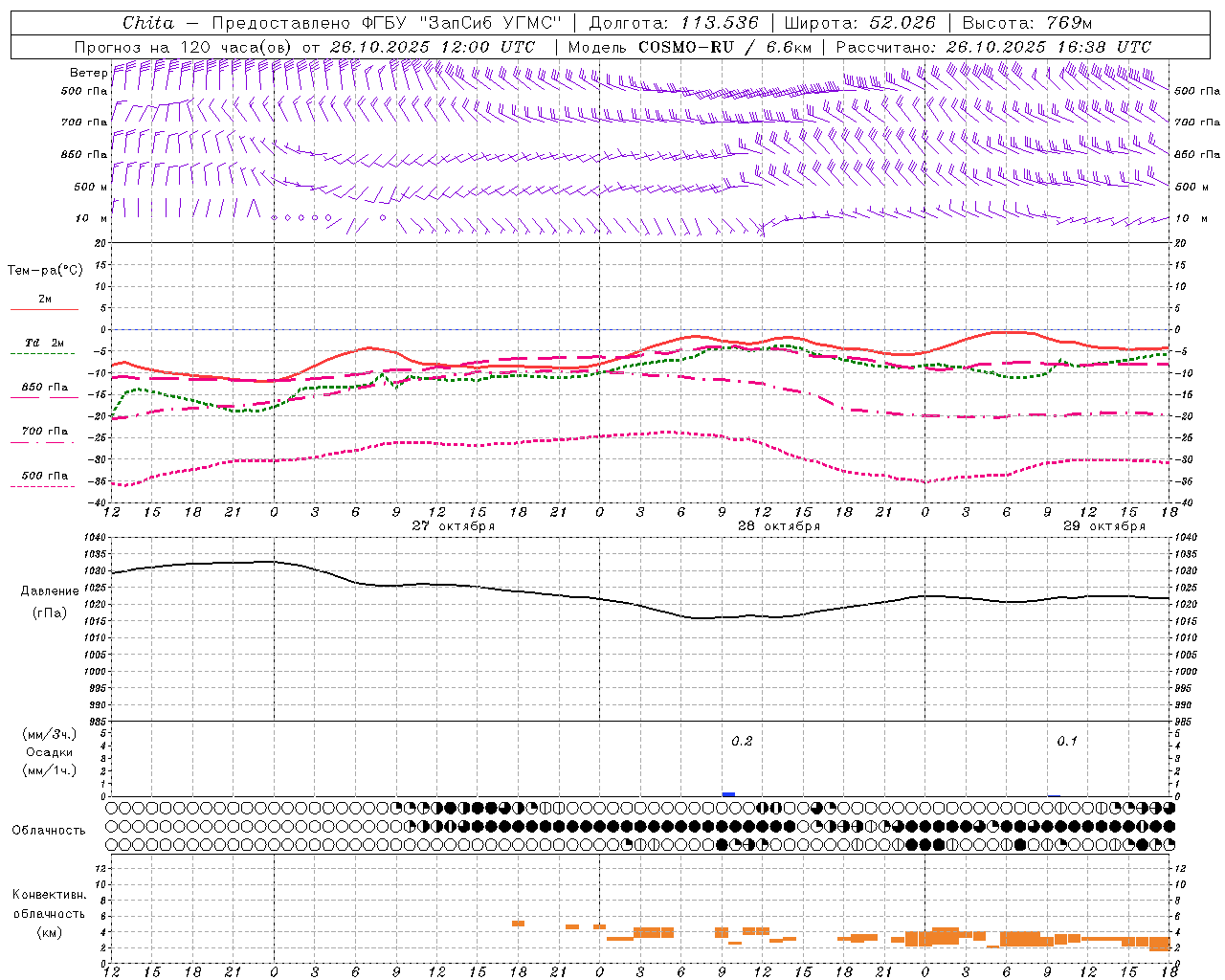Click the "(км)" convective cloud unit label
1225x980 pixels.
coord(50,932)
